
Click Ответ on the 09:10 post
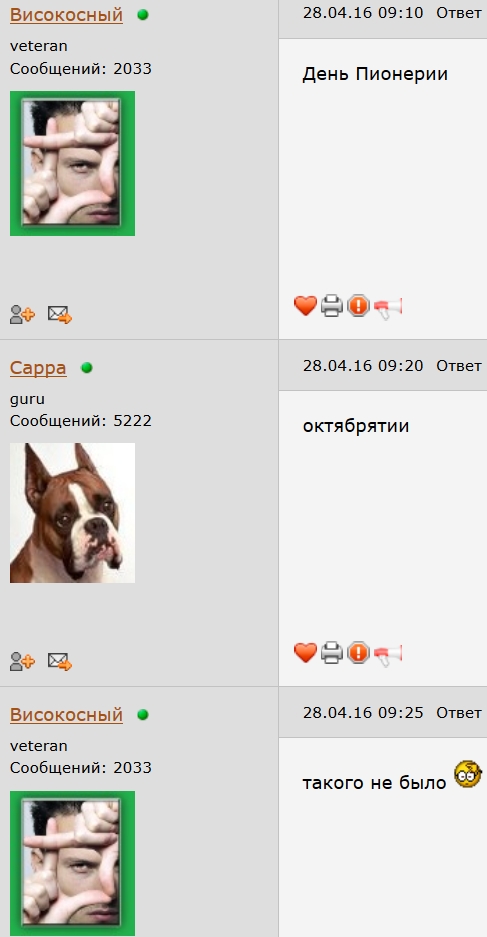click(x=458, y=13)
